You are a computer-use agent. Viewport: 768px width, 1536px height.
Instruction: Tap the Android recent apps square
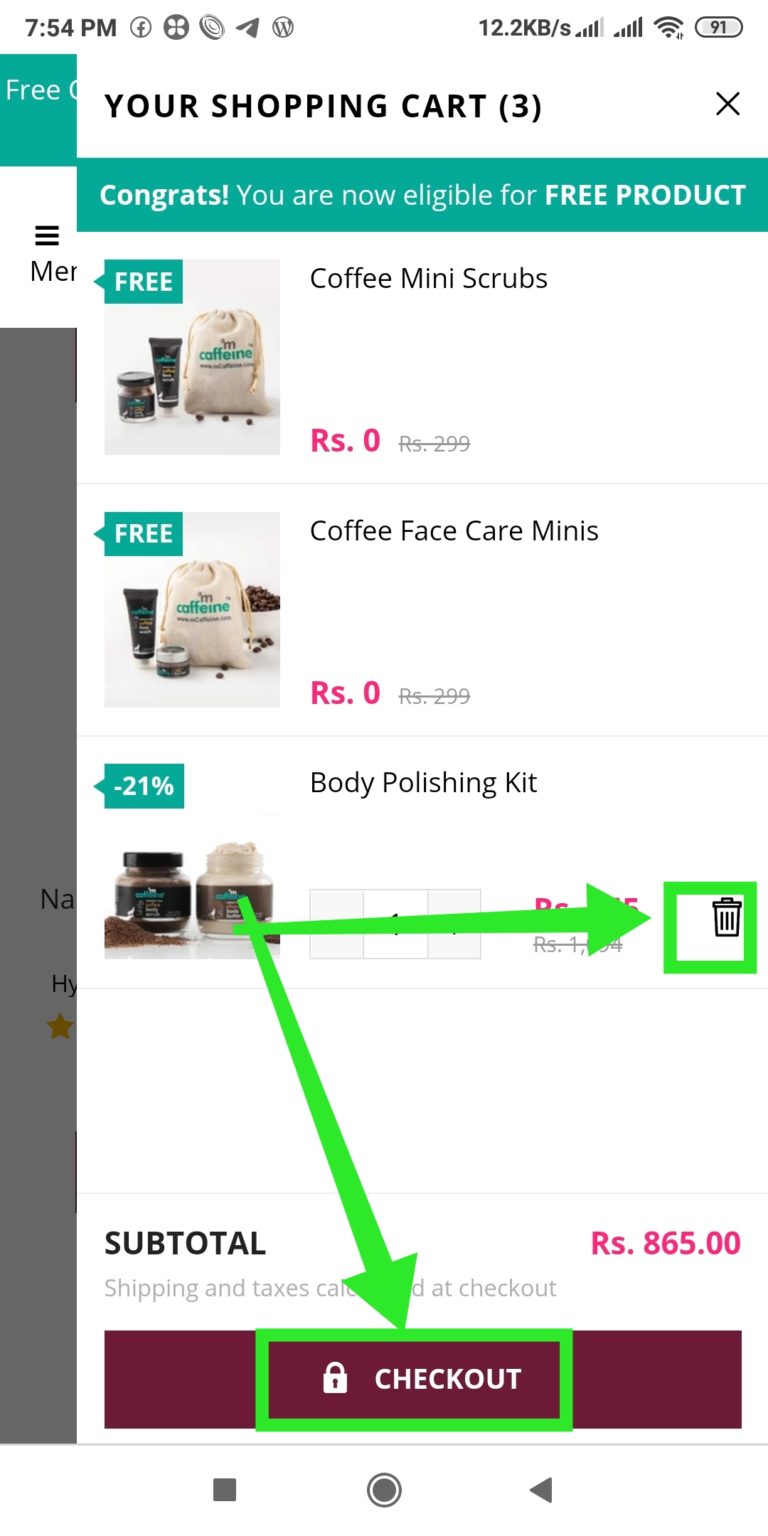225,1491
